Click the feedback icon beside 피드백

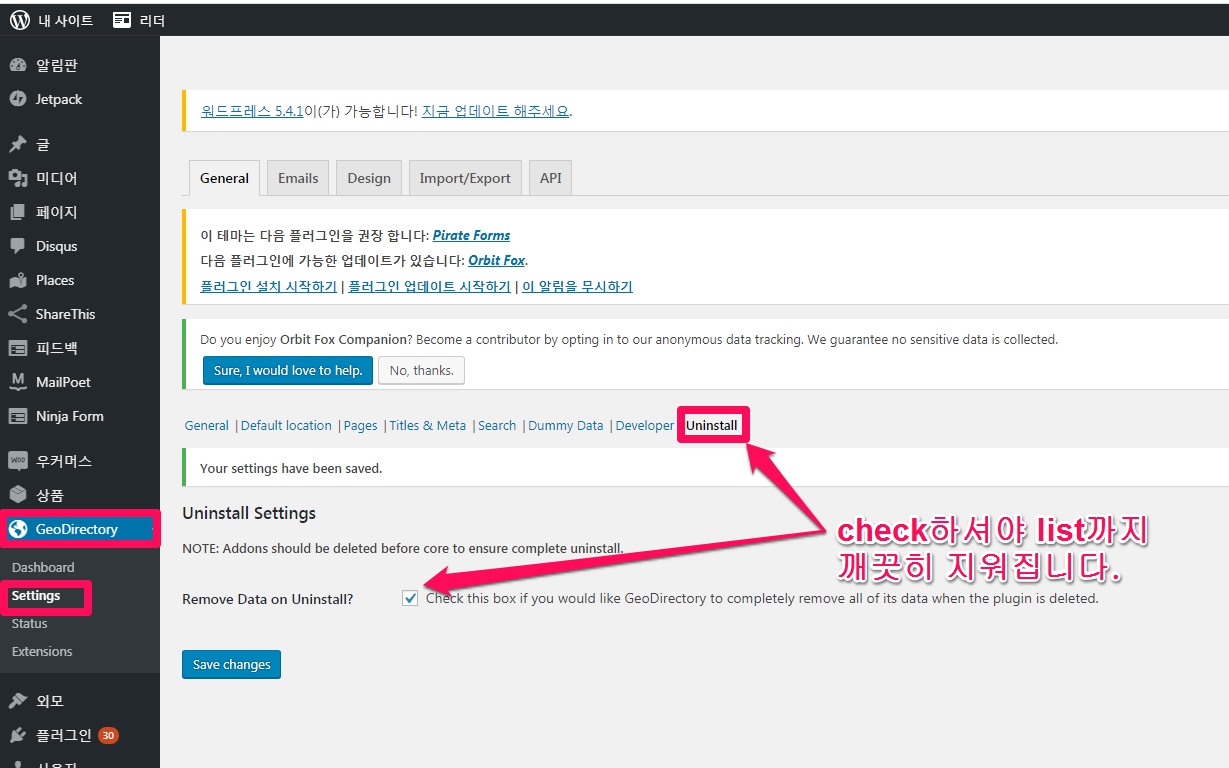[18, 348]
